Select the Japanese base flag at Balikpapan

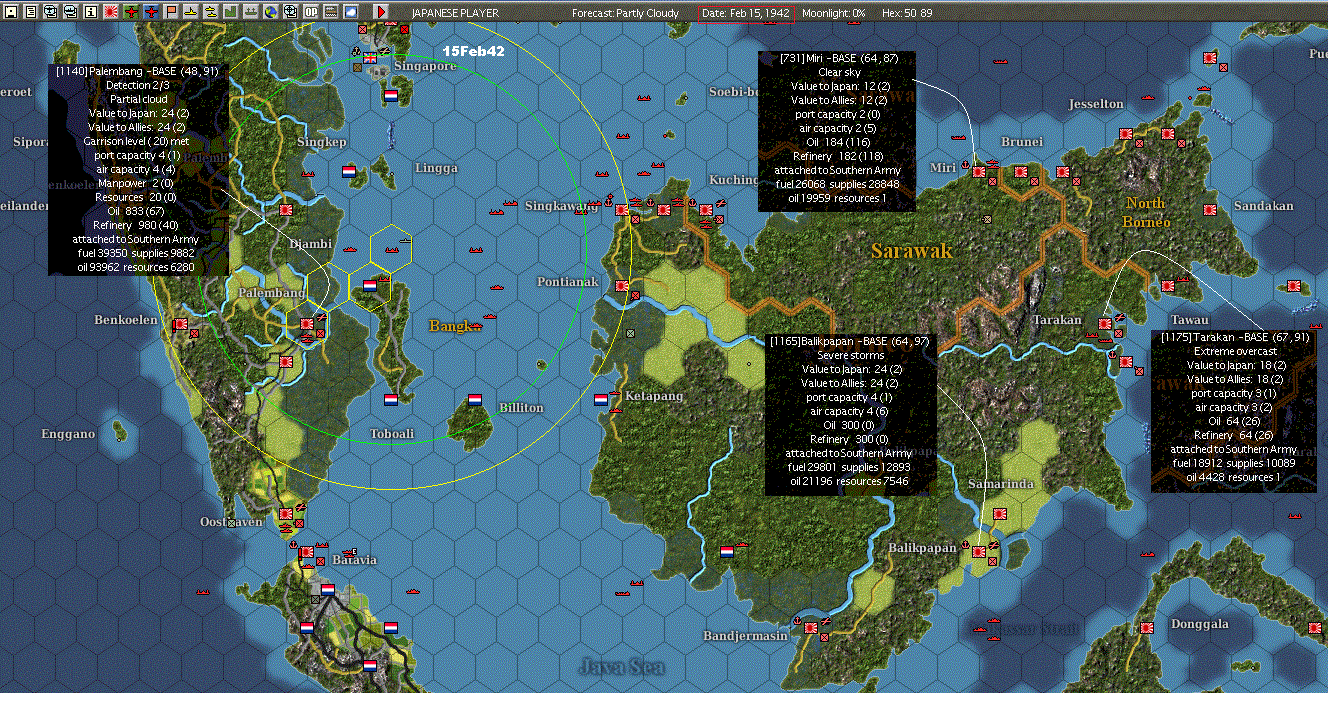pos(979,552)
